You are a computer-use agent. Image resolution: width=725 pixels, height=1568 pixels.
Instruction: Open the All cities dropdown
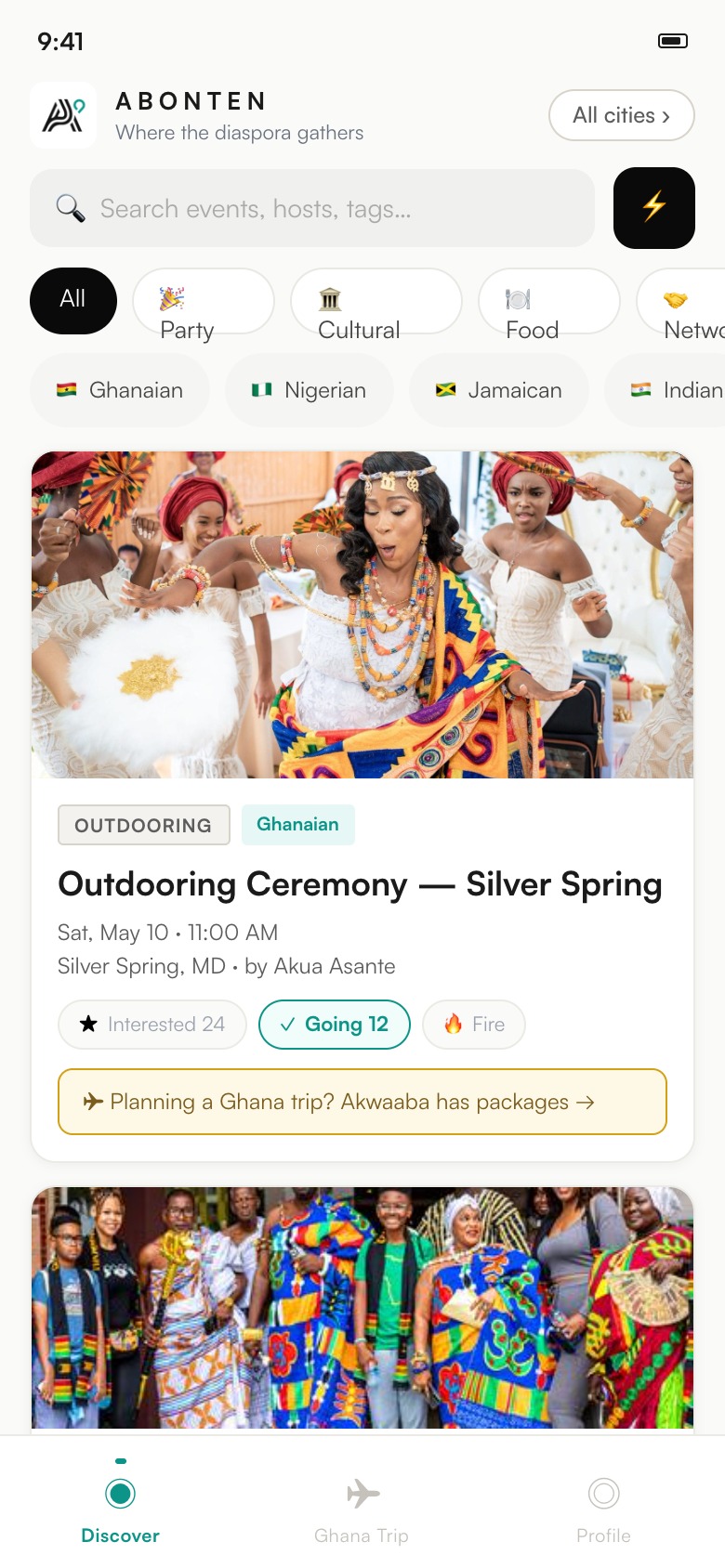(621, 115)
